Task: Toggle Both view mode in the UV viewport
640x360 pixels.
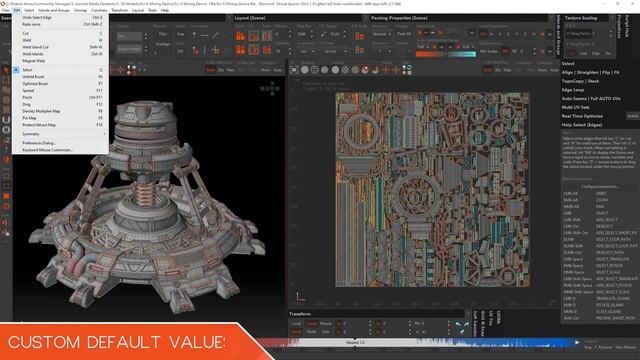Action: [488, 70]
